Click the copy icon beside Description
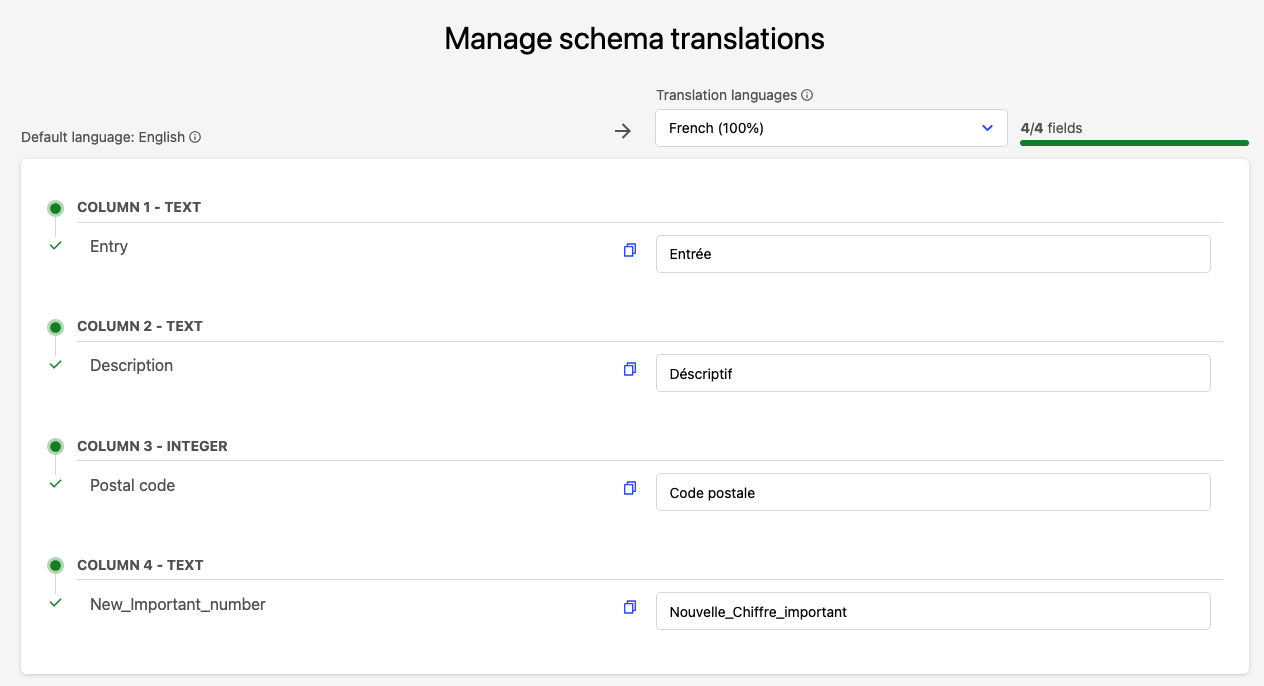The image size is (1264, 686). tap(630, 369)
